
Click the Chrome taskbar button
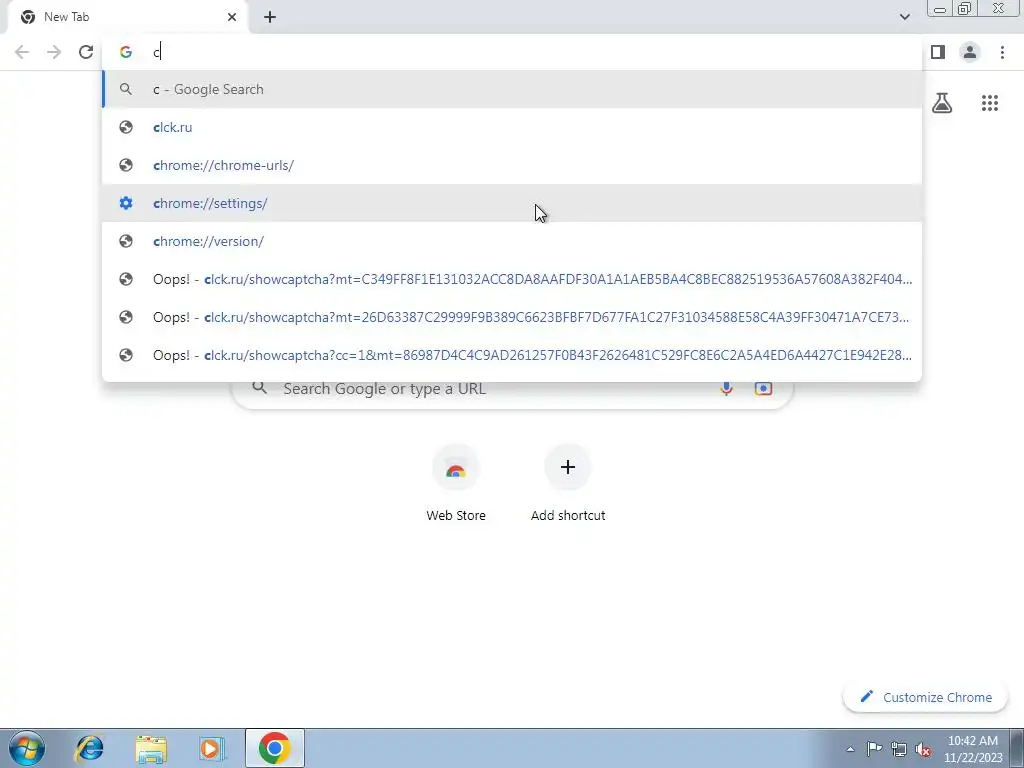click(x=274, y=748)
